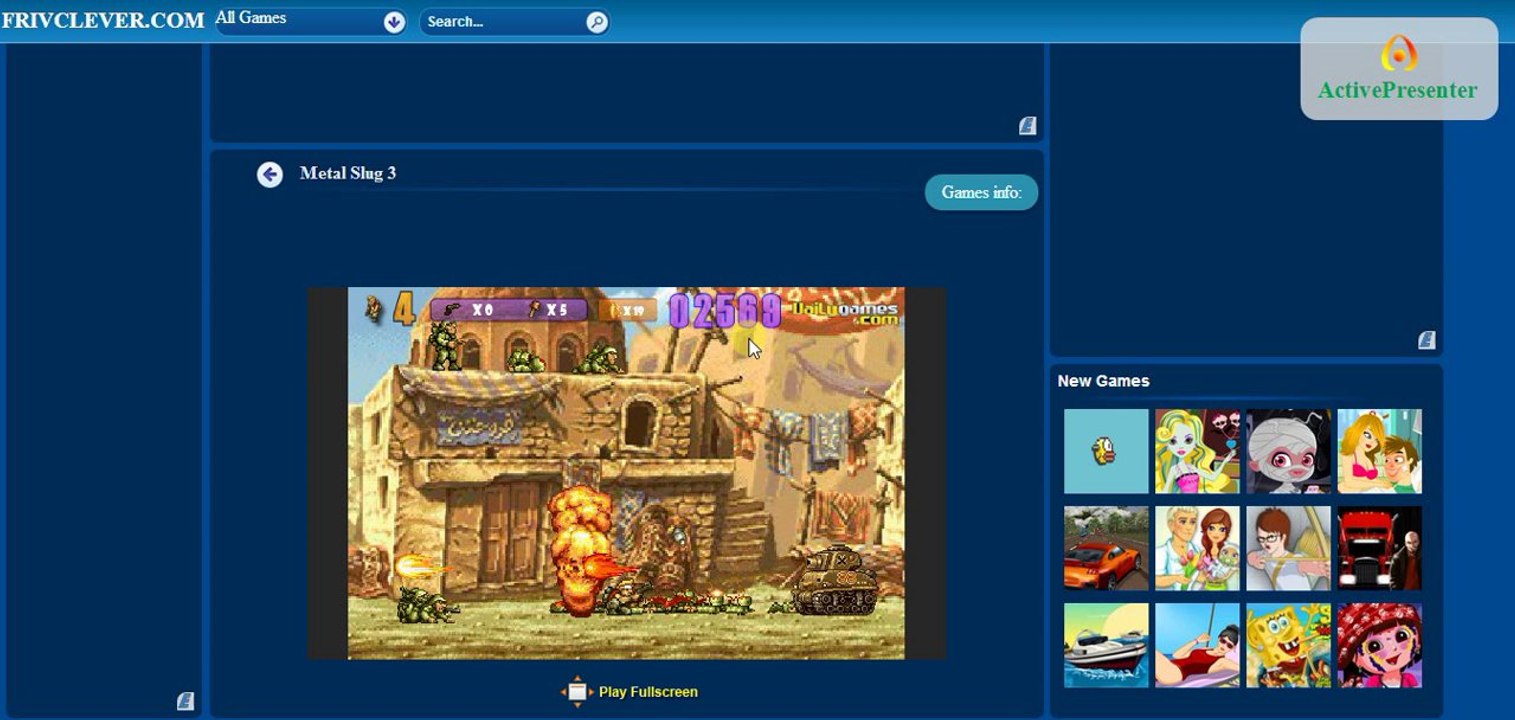Click the Metal Slug 3 title text
The height and width of the screenshot is (720, 1515).
pos(348,173)
